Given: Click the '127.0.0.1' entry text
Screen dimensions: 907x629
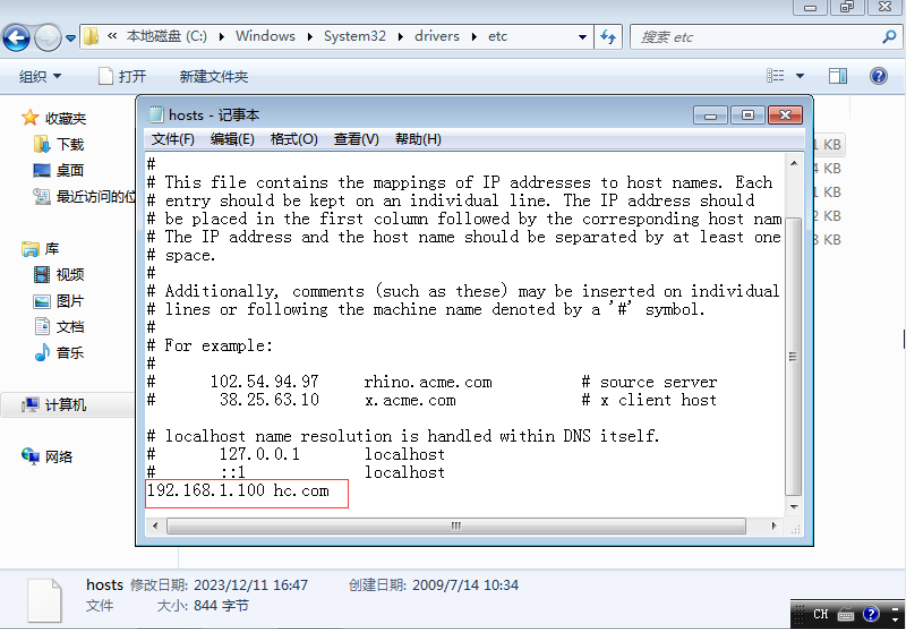Looking at the screenshot, I should pyautogui.click(x=260, y=454).
